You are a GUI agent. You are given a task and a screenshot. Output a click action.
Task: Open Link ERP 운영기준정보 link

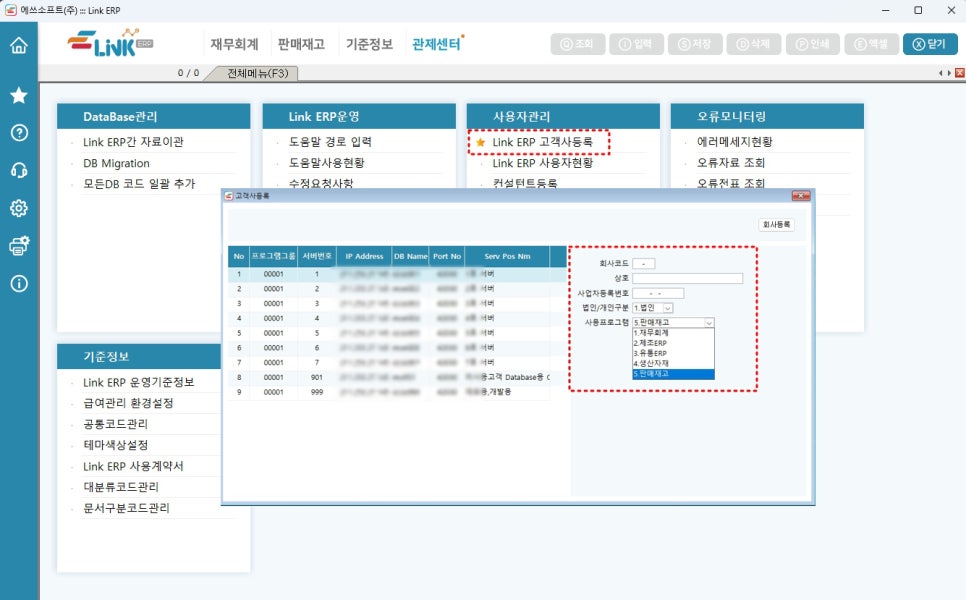coord(139,383)
